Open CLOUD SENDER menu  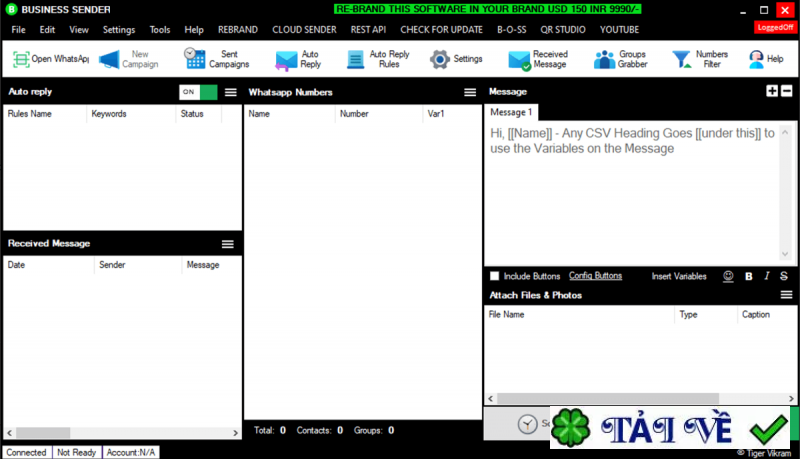pos(304,30)
